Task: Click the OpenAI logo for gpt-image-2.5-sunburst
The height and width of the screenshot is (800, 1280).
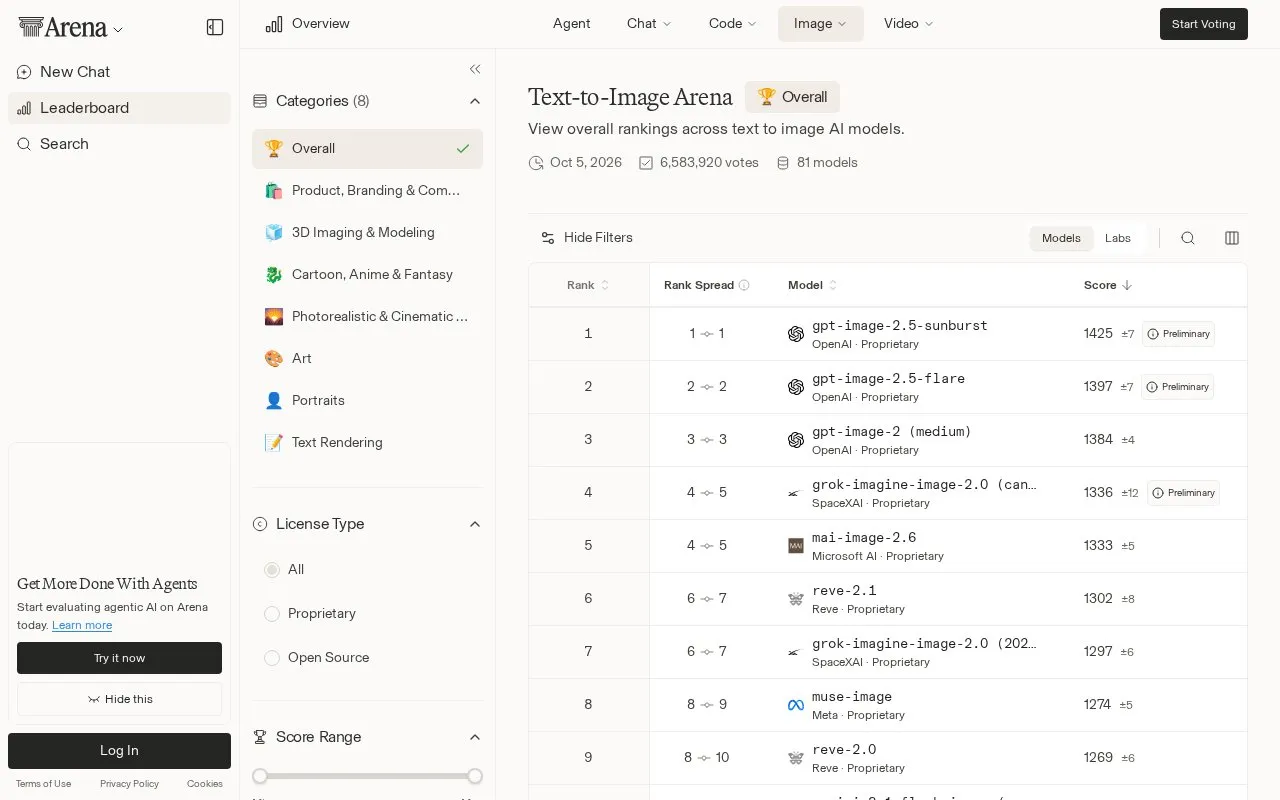Action: [x=796, y=334]
